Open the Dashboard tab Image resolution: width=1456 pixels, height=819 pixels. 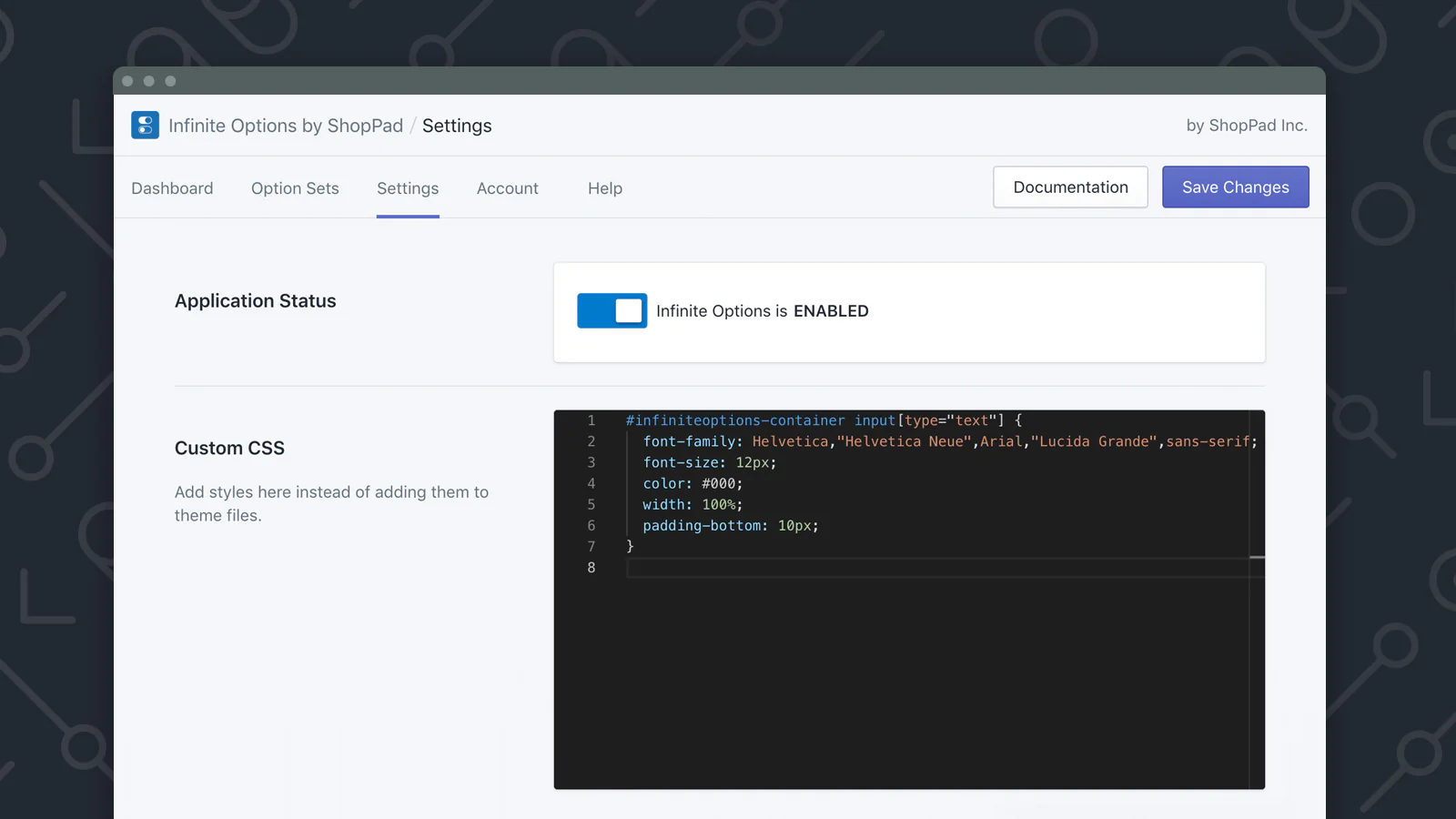click(172, 188)
